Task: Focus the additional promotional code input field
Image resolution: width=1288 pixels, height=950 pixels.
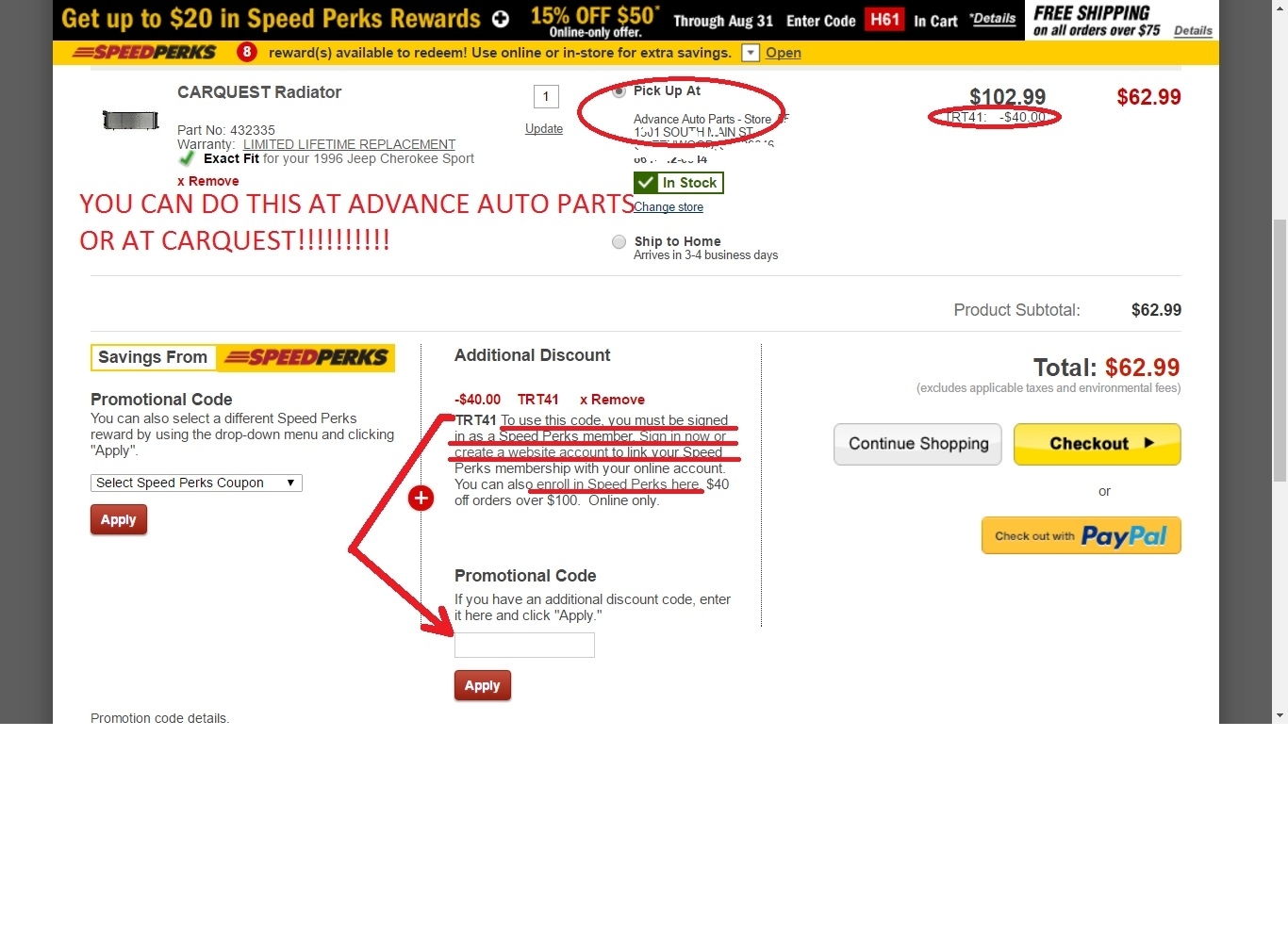Action: (524, 646)
